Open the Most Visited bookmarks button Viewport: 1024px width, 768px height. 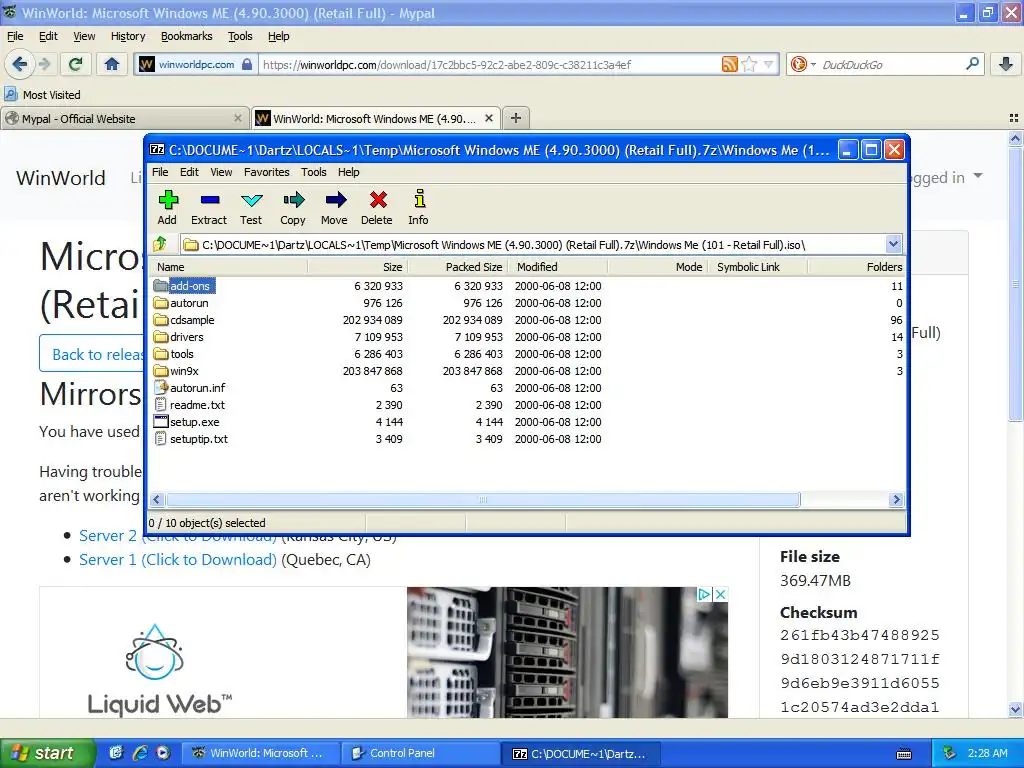pos(43,95)
